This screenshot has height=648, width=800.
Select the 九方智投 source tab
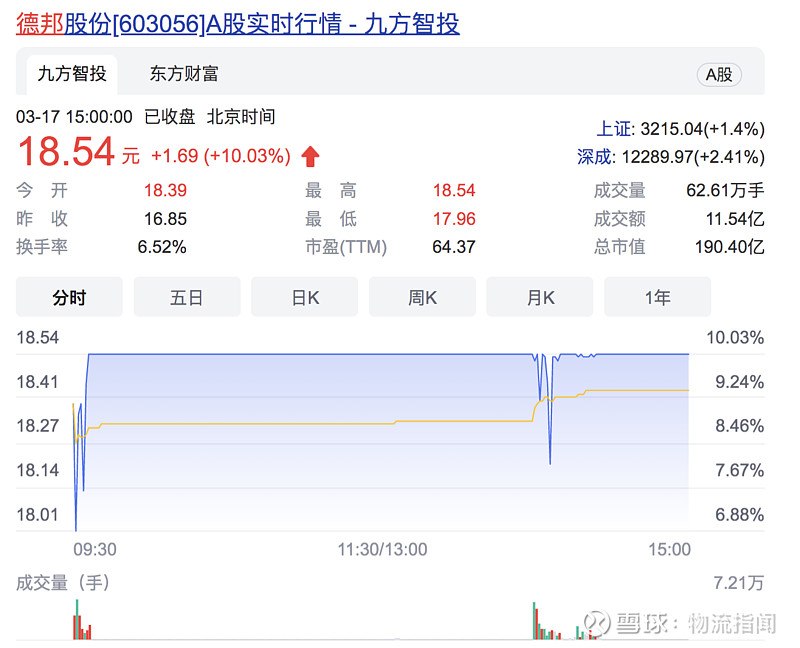click(72, 74)
